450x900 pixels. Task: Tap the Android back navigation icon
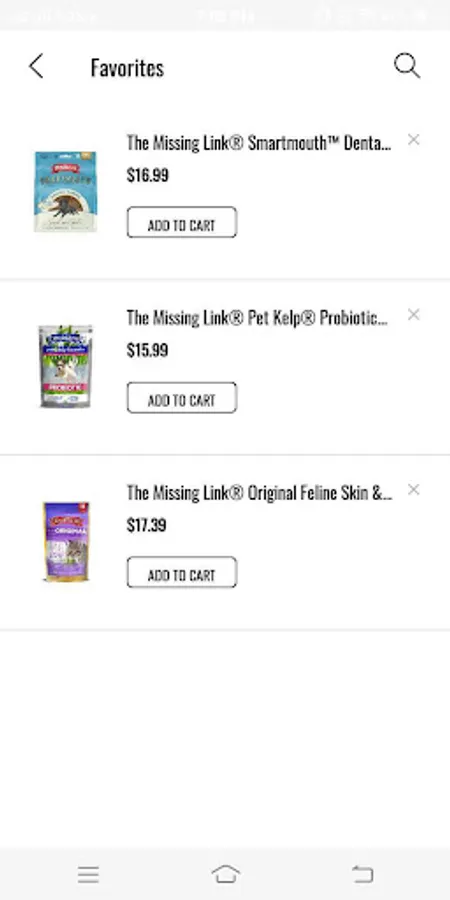(362, 874)
